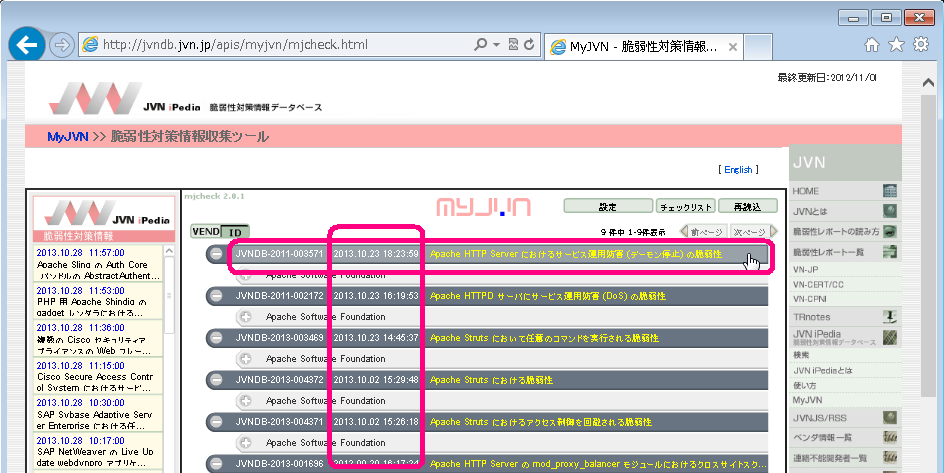Open feed item 2013.10.28 10:30:00 SAP Sybase

point(98,414)
